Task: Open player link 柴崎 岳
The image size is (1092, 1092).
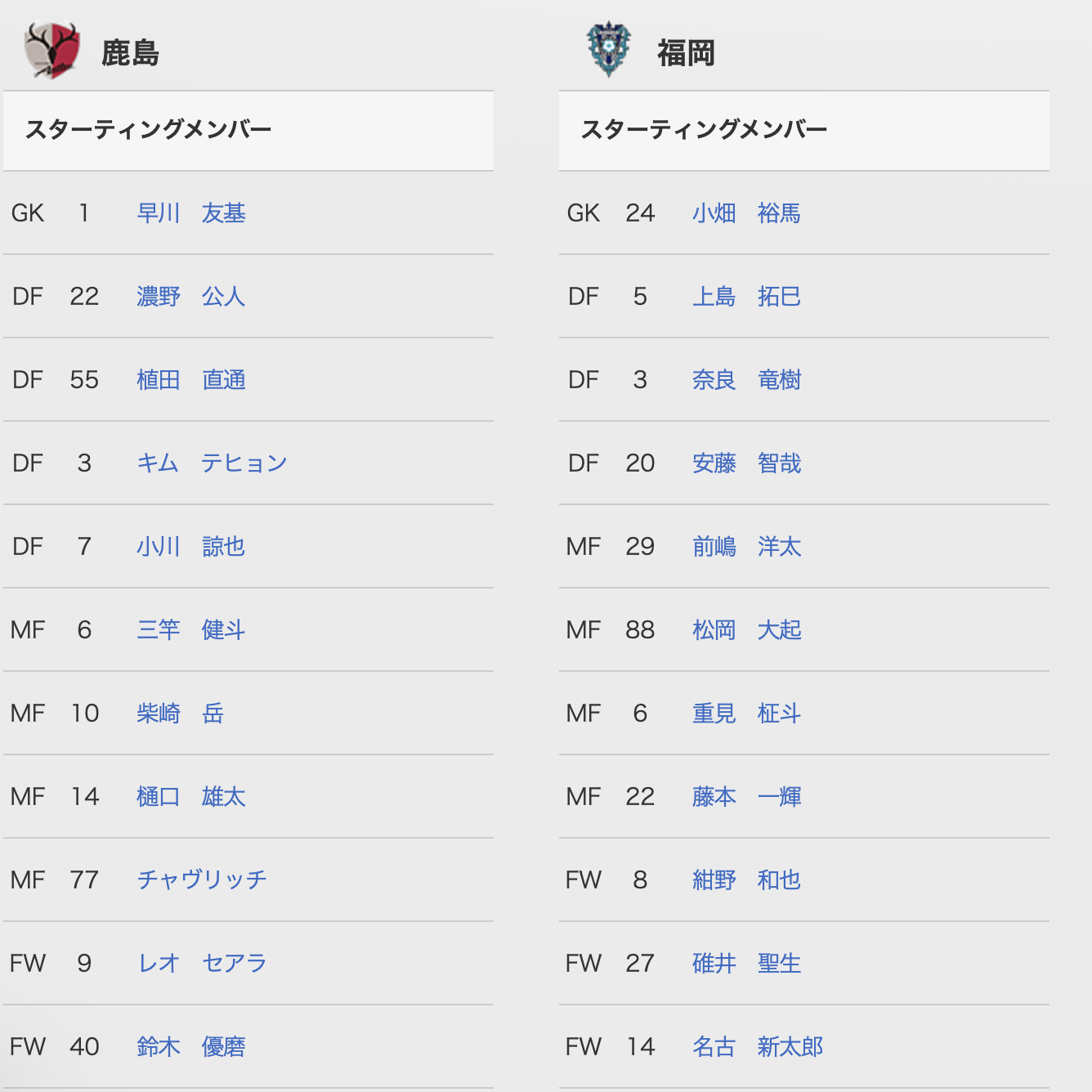Action: tap(181, 714)
